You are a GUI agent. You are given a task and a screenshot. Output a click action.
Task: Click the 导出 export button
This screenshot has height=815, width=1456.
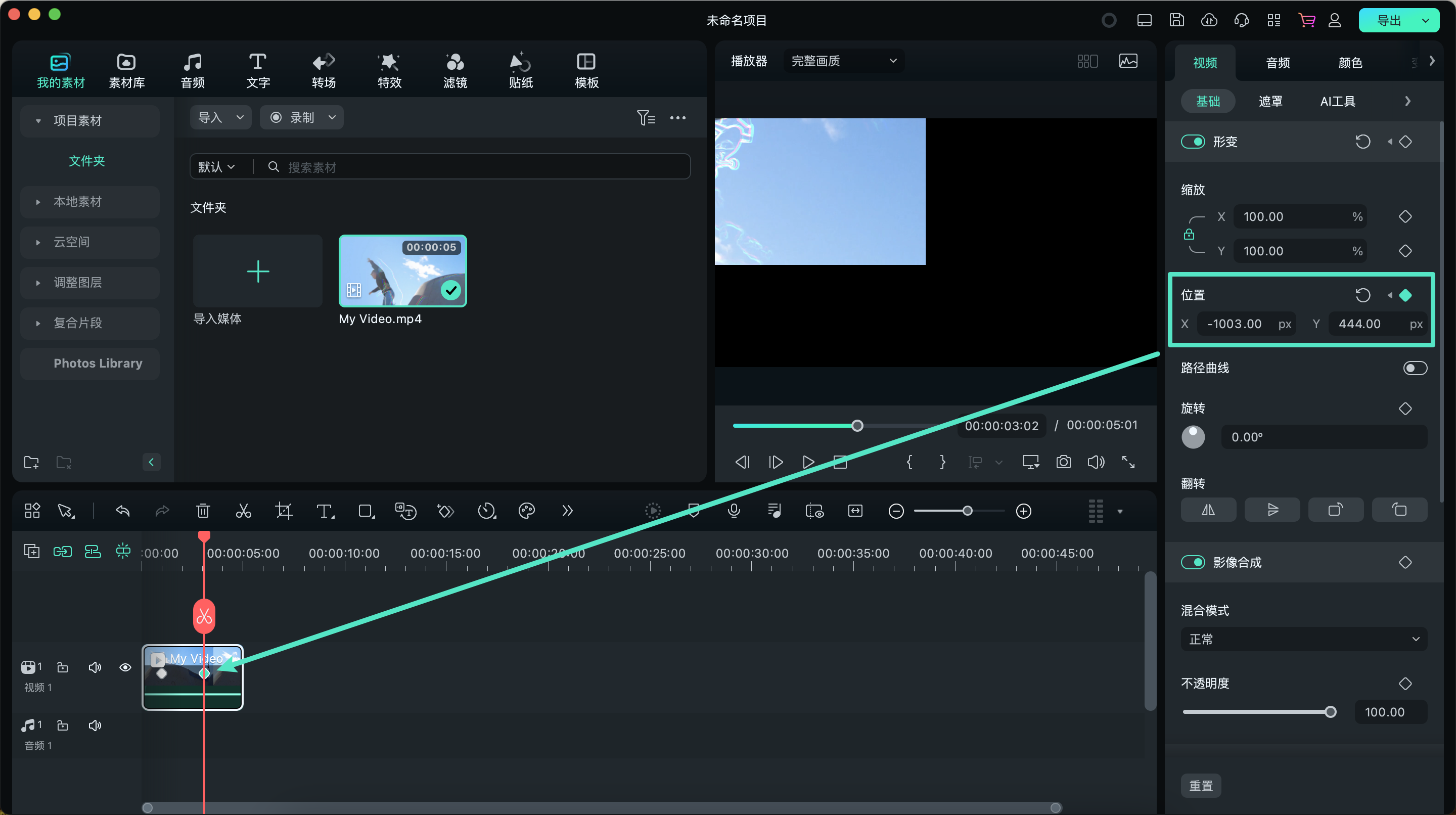[1388, 20]
